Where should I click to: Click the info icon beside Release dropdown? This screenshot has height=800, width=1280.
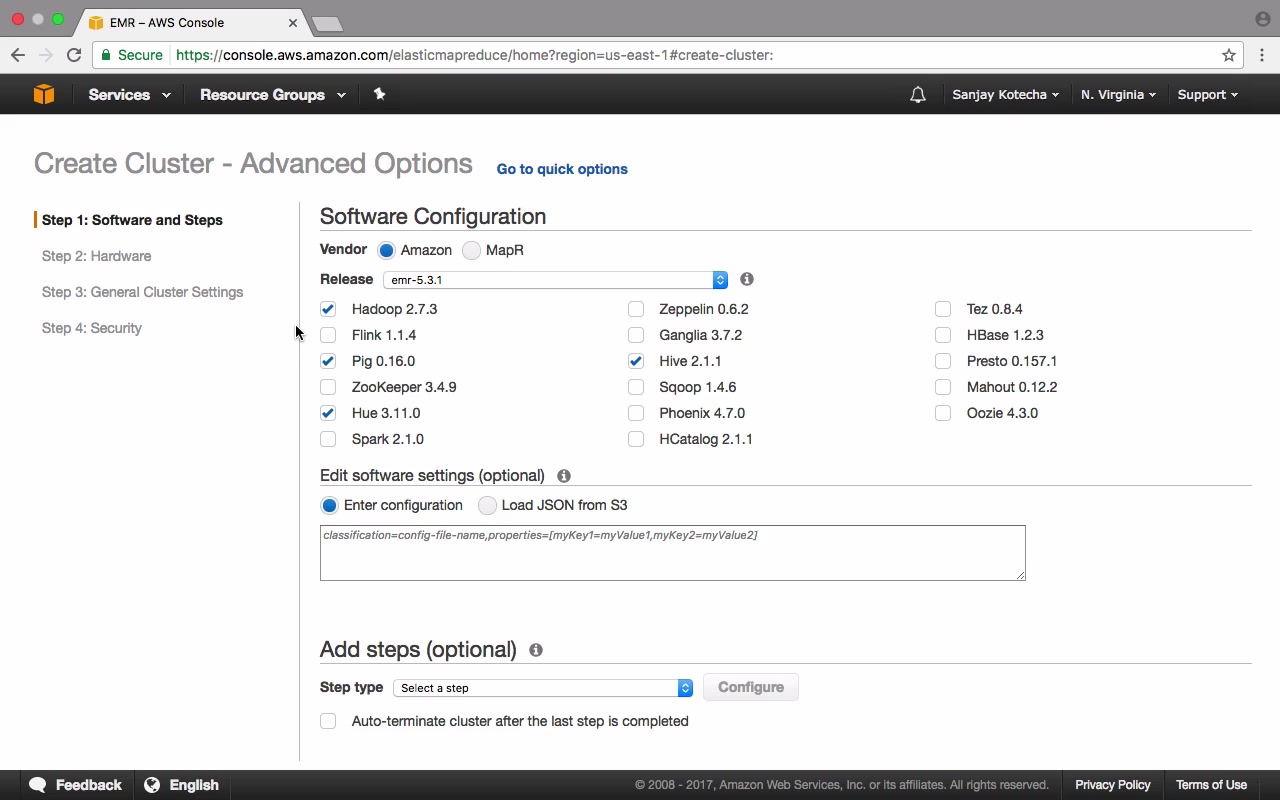(x=747, y=279)
